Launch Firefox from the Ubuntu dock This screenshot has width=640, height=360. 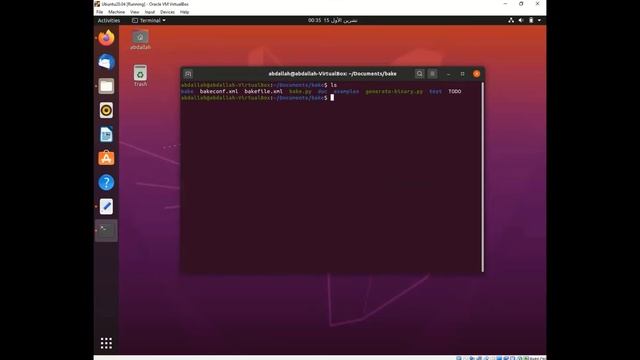(x=106, y=38)
